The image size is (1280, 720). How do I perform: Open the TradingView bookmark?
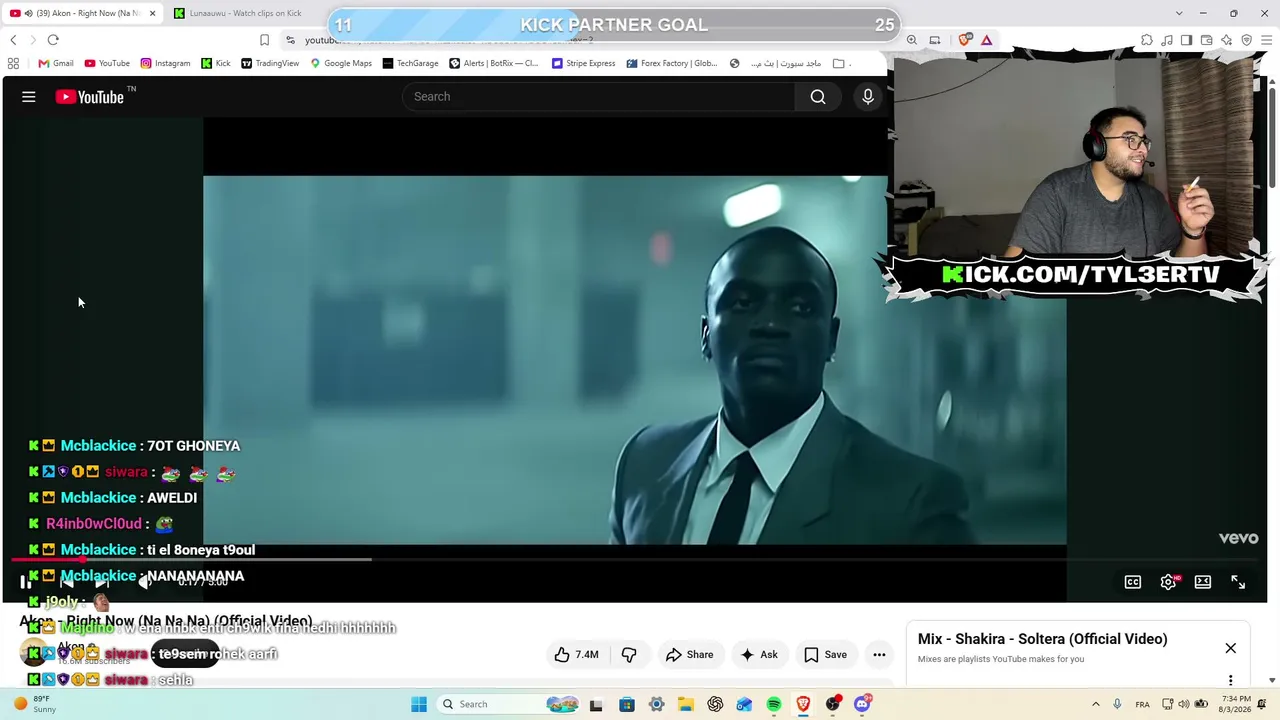[270, 63]
